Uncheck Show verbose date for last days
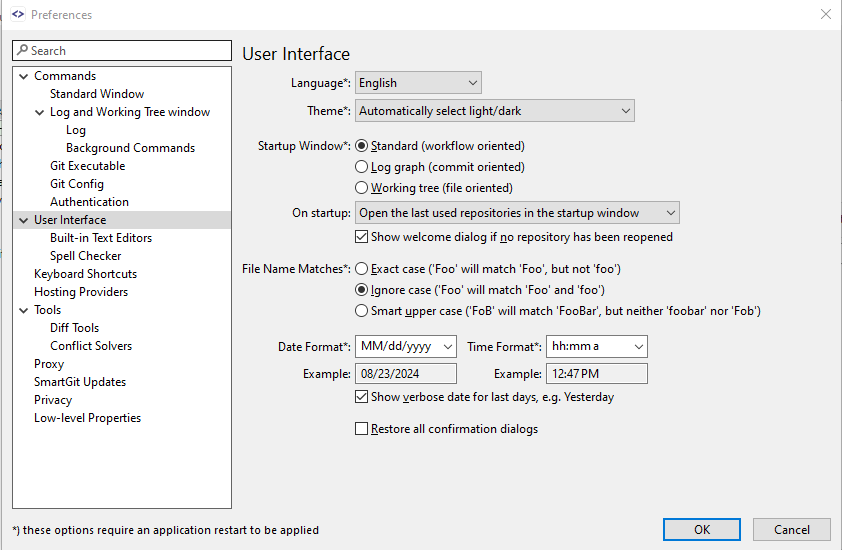This screenshot has height=550, width=842. pyautogui.click(x=362, y=397)
